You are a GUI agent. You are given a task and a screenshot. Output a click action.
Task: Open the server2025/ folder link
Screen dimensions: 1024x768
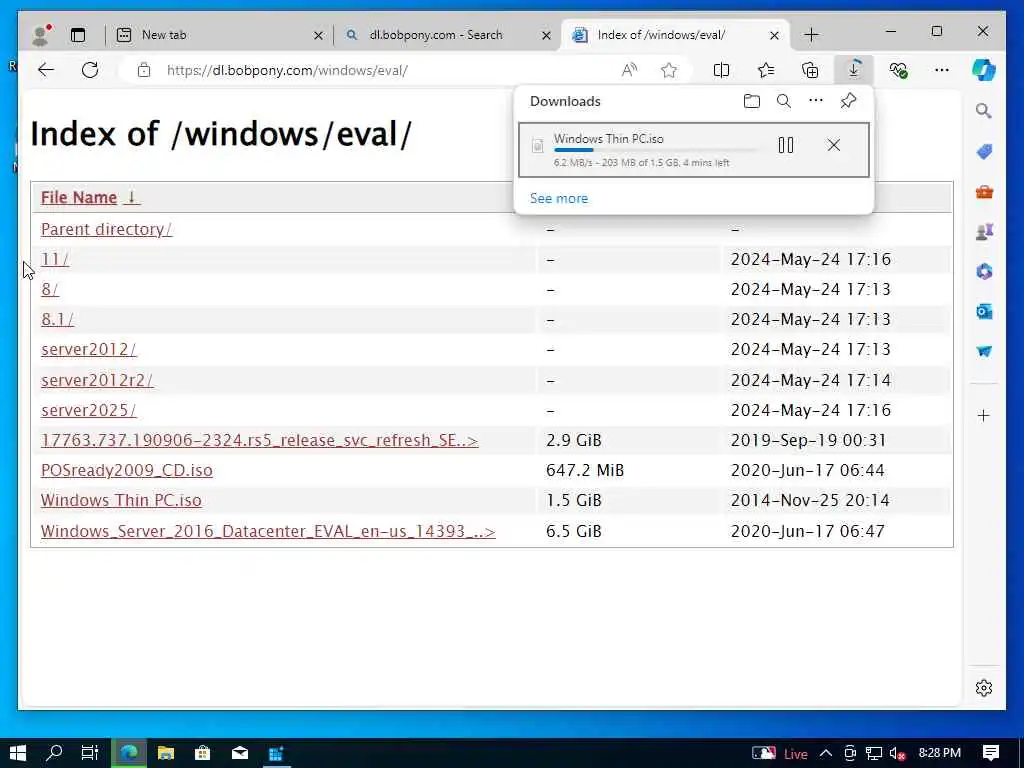pos(89,410)
